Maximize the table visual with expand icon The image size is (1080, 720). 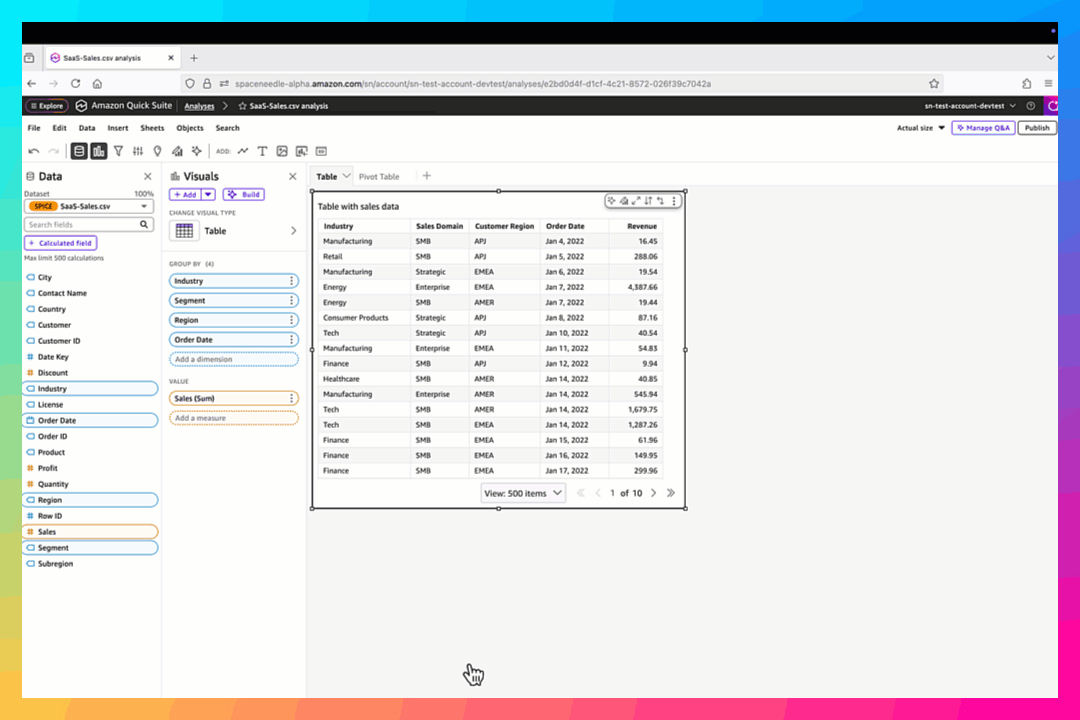[x=635, y=201]
